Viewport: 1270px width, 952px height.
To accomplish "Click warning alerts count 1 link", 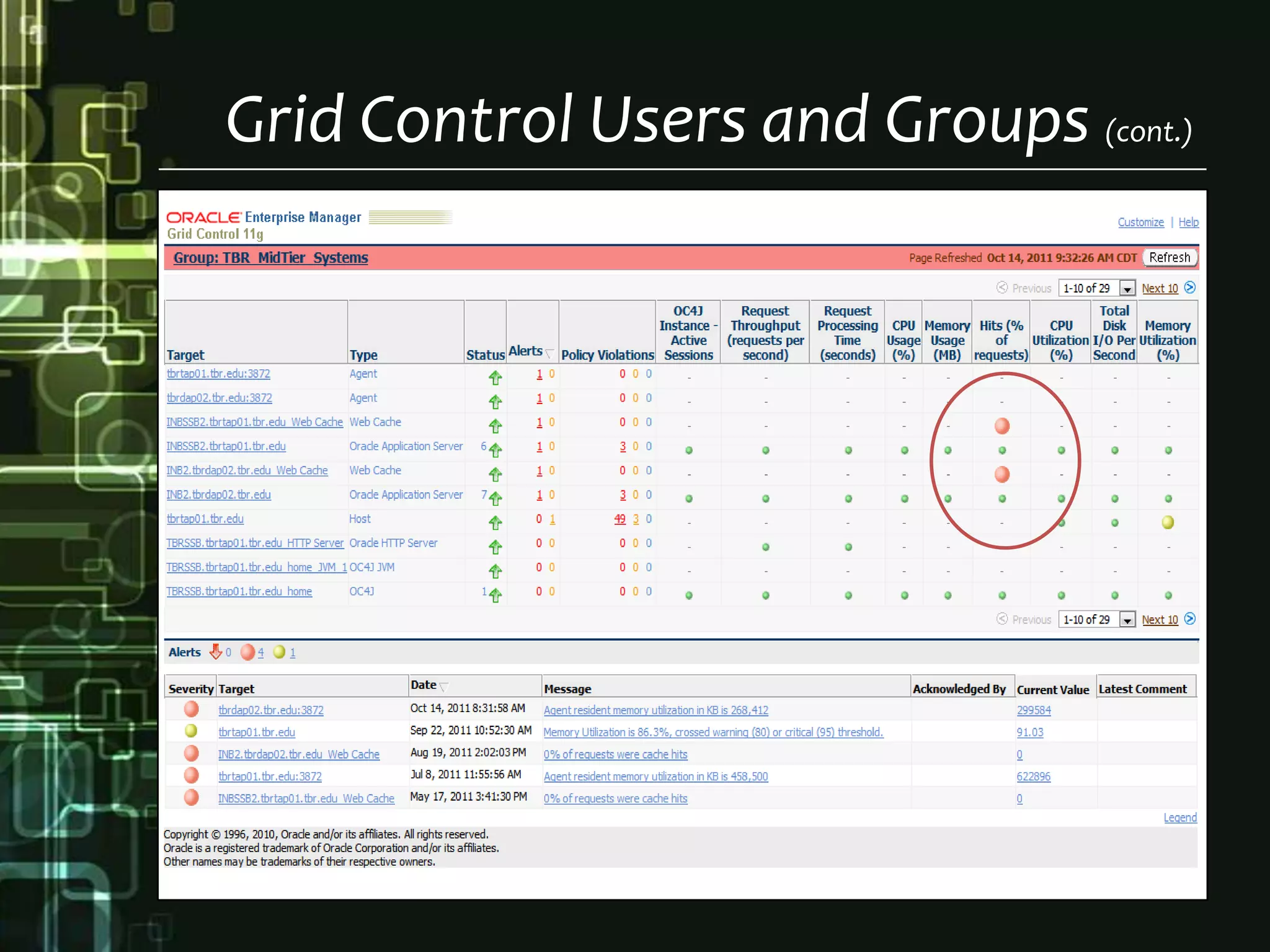I will (292, 653).
